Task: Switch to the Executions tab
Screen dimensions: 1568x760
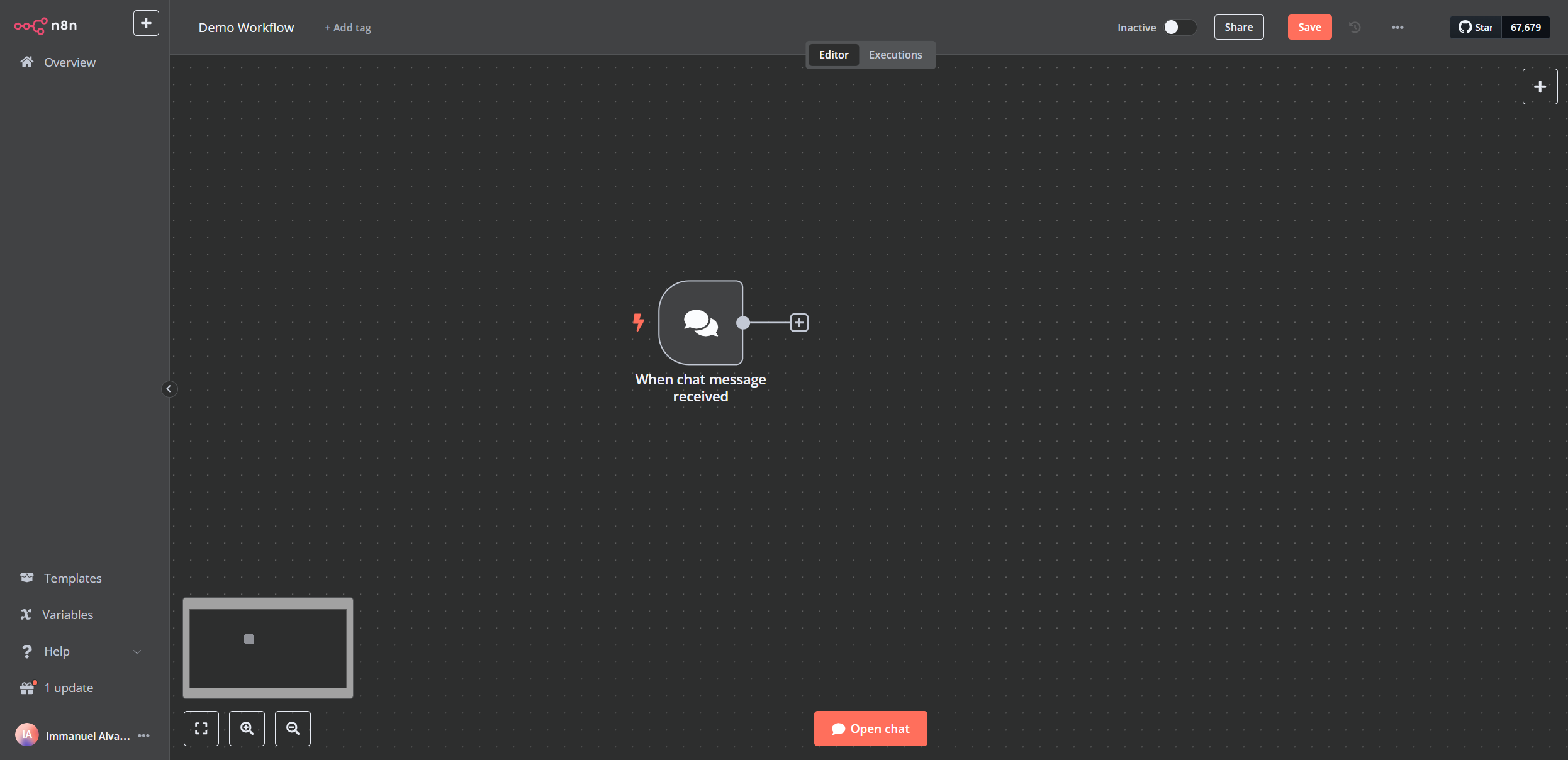Action: [895, 55]
